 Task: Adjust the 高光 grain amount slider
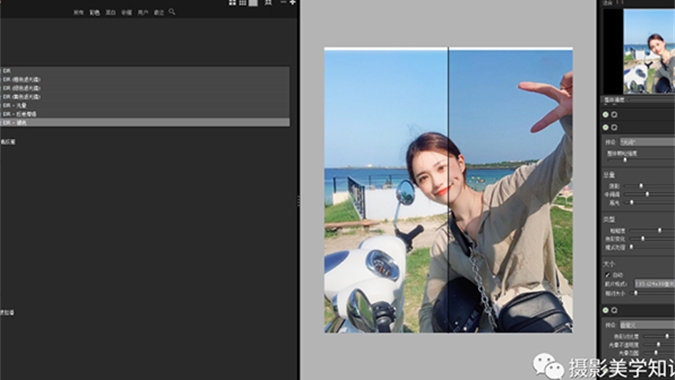(x=632, y=202)
